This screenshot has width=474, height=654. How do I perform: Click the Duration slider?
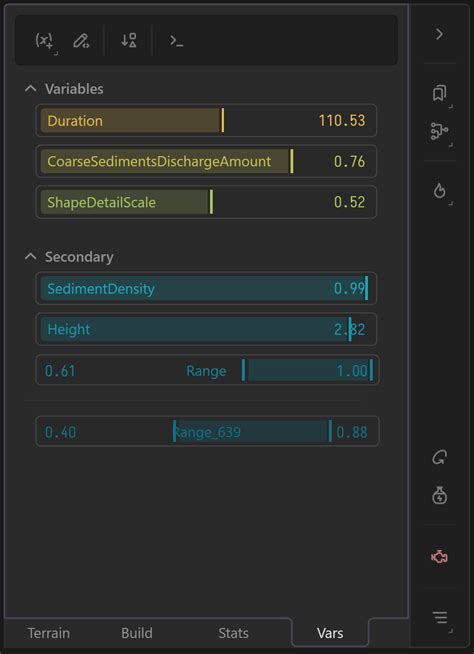[206, 121]
